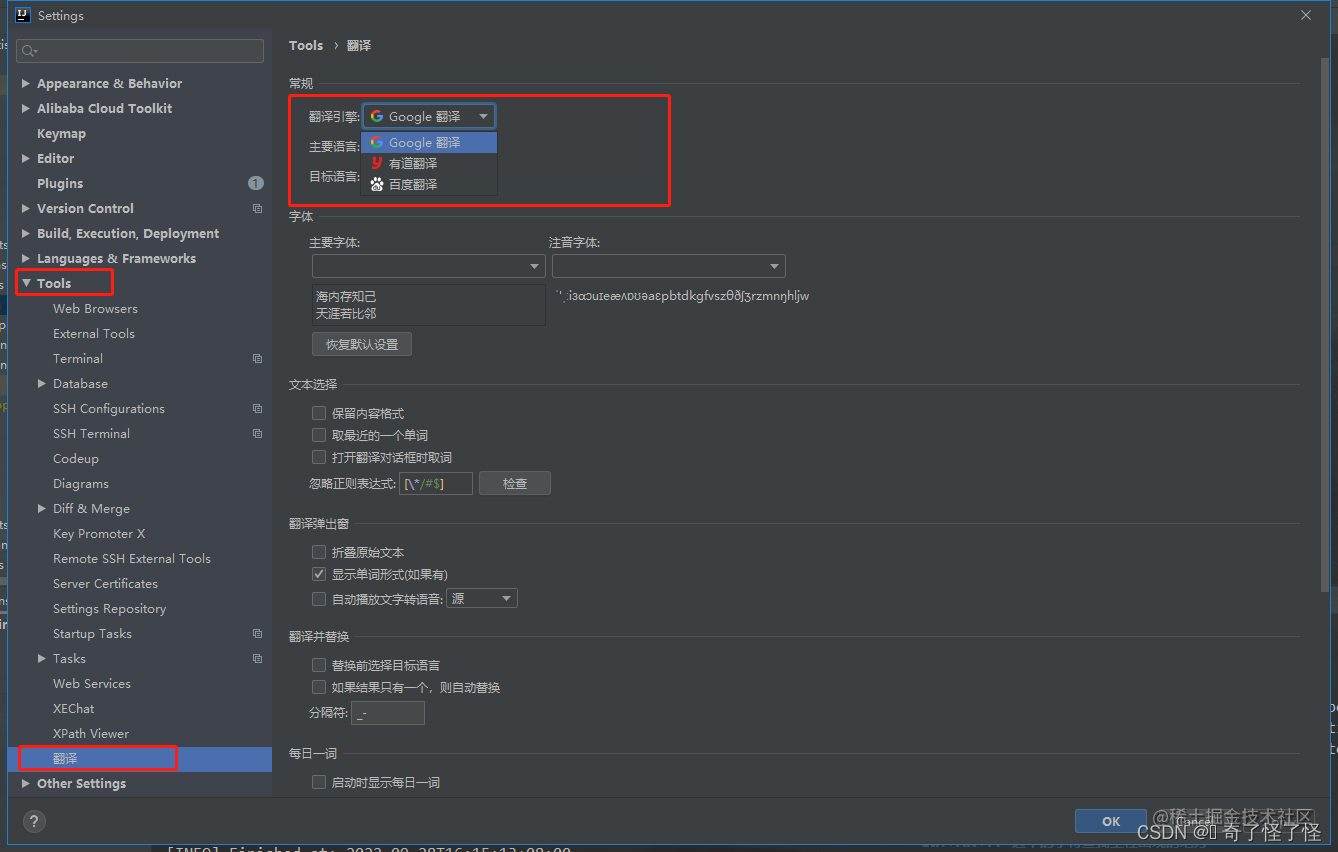This screenshot has width=1338, height=852.
Task: Click the search magnifier icon in settings search
Action: tap(27, 51)
